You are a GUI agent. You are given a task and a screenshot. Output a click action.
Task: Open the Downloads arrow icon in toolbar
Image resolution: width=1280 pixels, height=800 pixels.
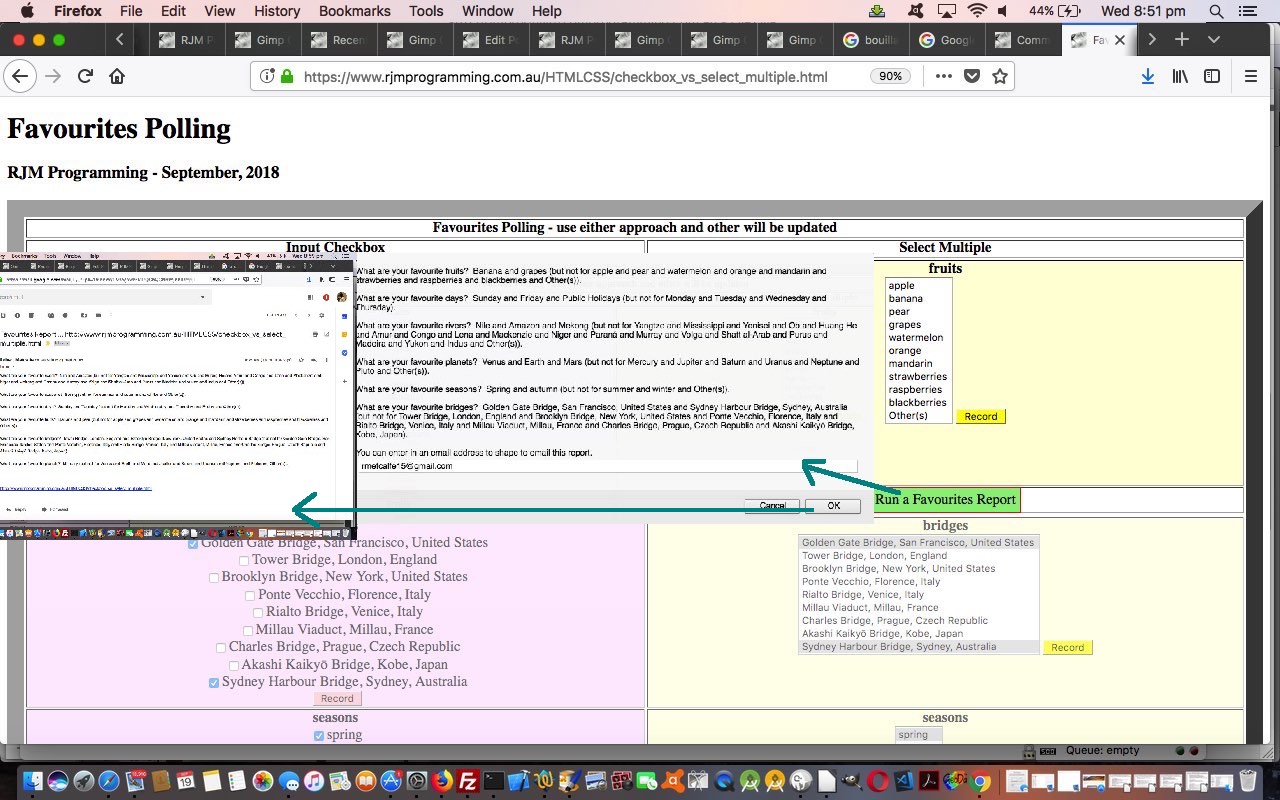1148,76
